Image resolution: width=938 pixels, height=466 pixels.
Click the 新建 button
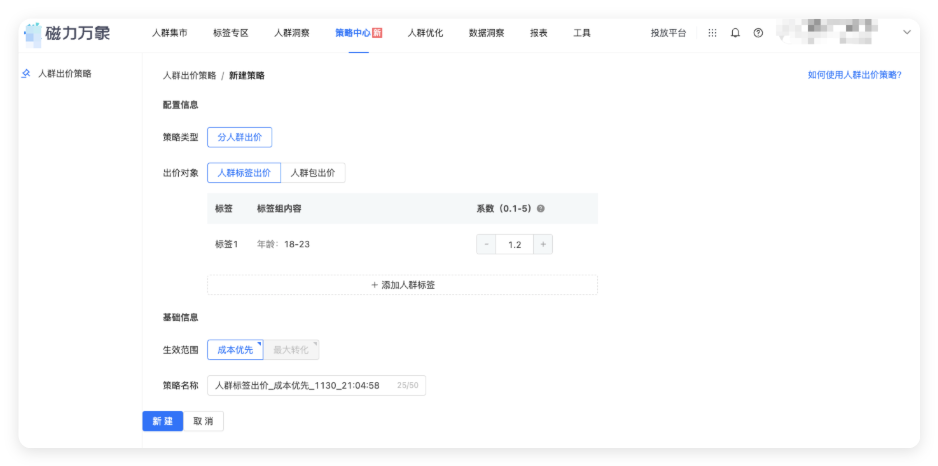pos(163,421)
